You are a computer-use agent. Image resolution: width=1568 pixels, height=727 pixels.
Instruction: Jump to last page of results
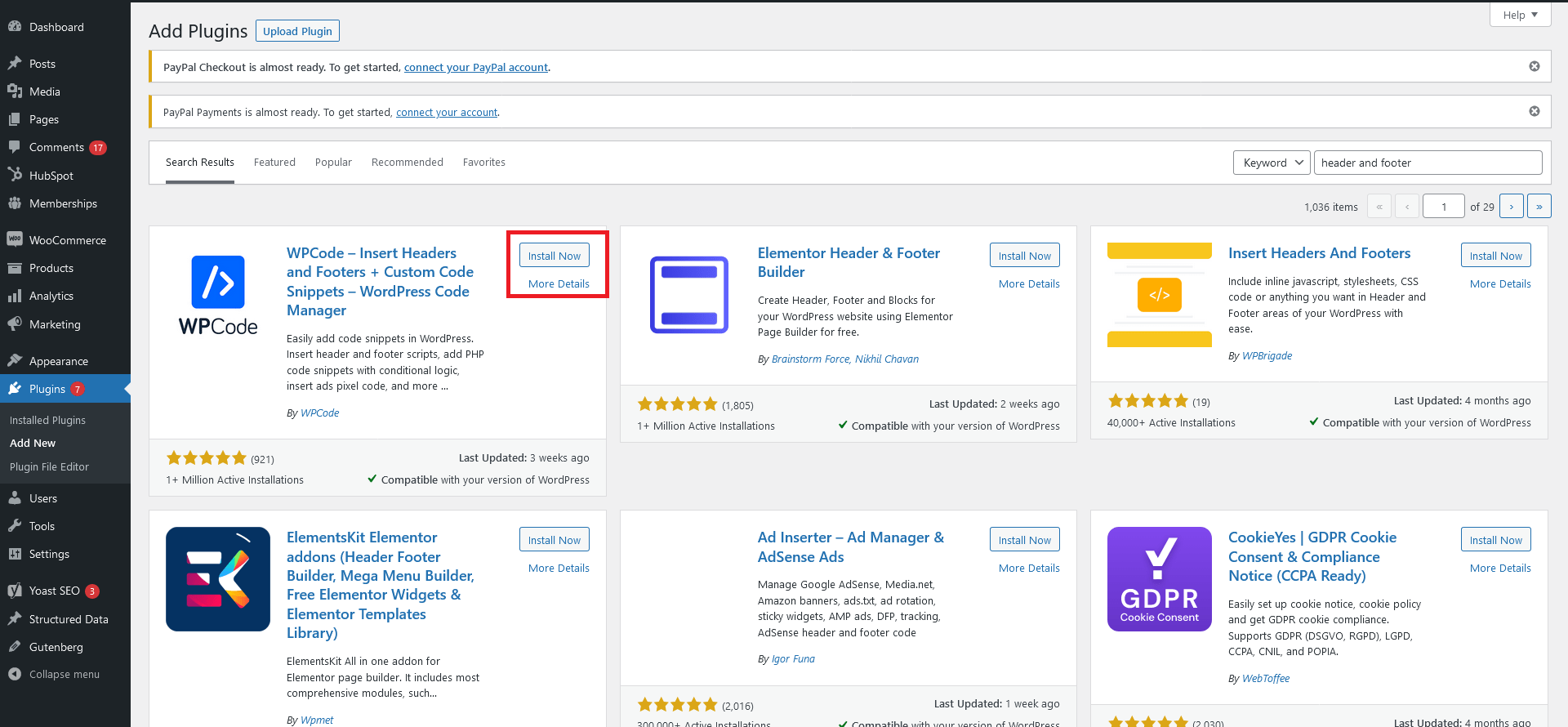1539,207
